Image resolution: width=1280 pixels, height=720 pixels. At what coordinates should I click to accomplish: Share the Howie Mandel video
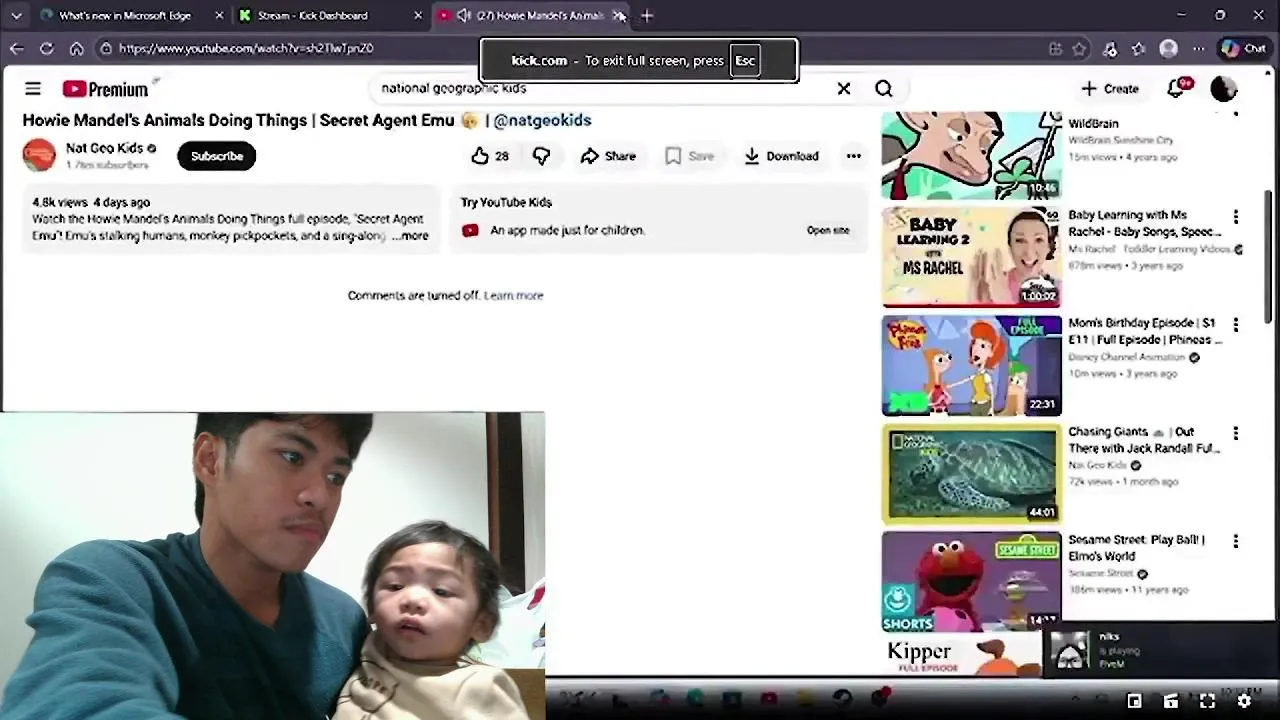(608, 156)
